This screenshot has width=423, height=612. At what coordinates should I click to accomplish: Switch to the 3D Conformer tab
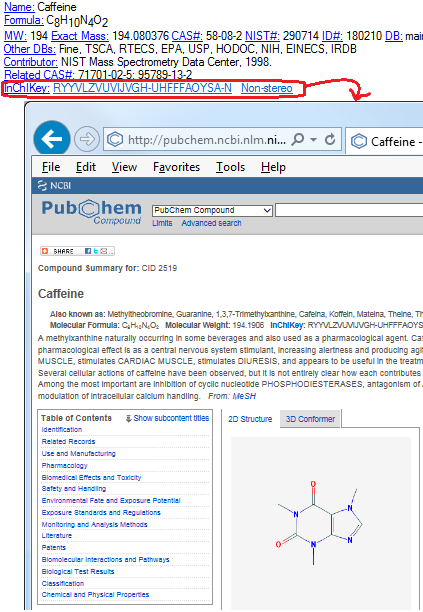(310, 419)
